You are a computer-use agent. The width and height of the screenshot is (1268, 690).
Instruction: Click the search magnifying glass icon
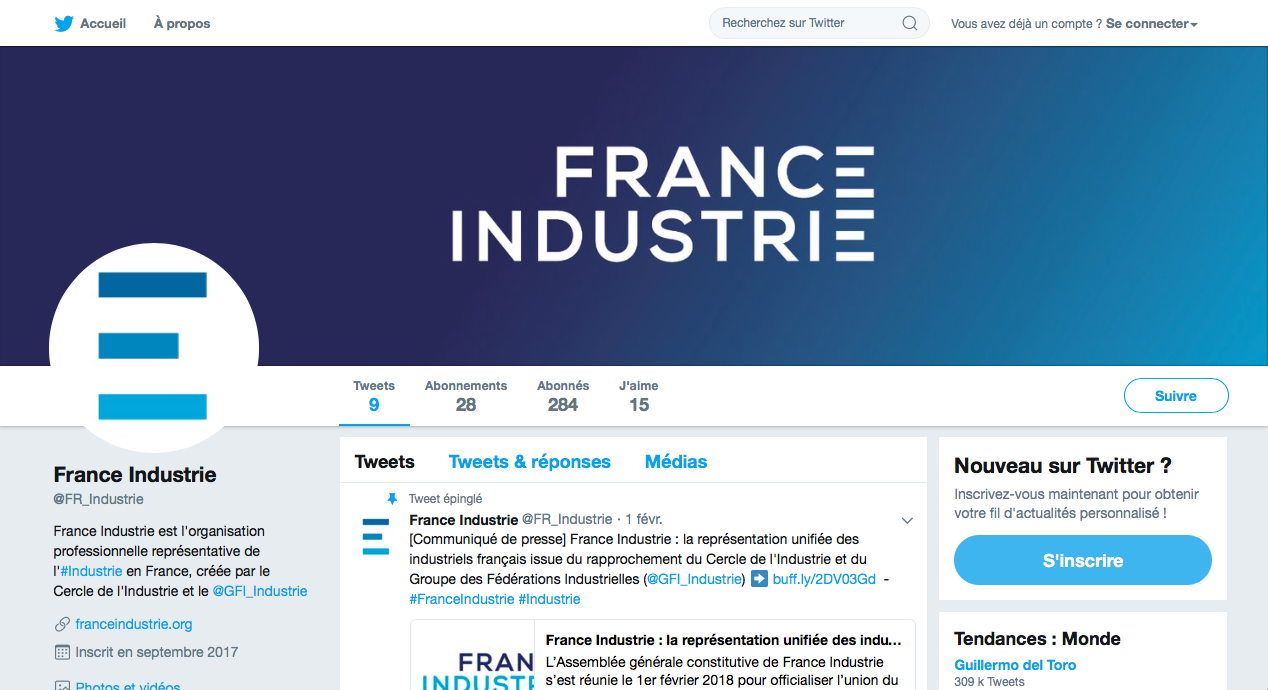pyautogui.click(x=909, y=23)
